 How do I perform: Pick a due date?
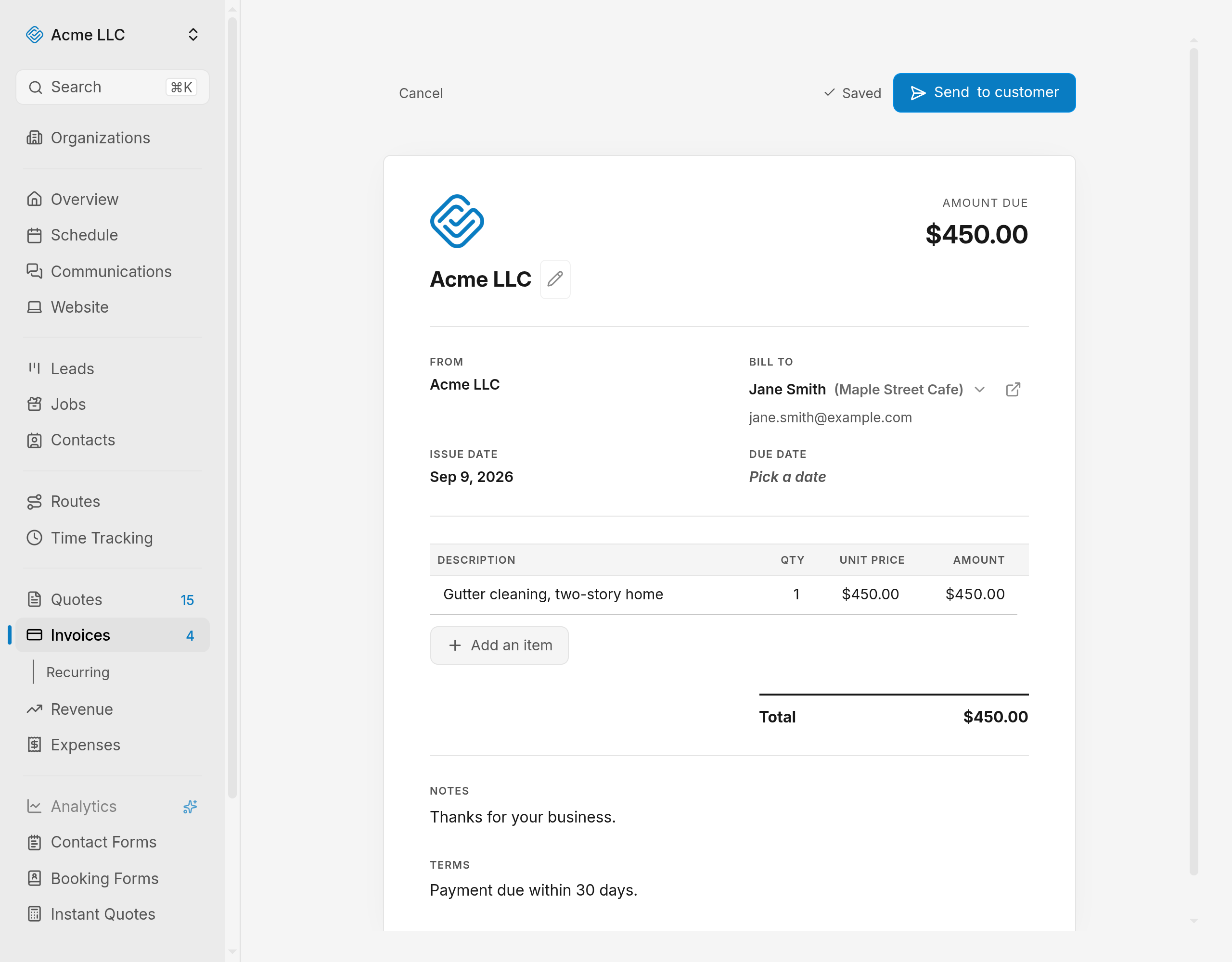(787, 477)
